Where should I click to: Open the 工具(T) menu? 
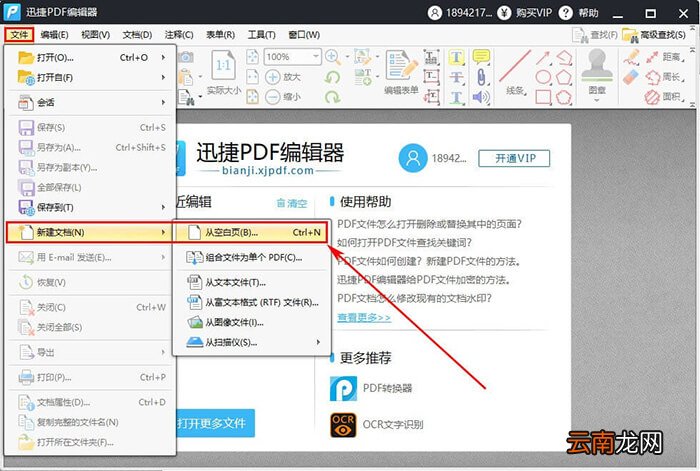262,35
